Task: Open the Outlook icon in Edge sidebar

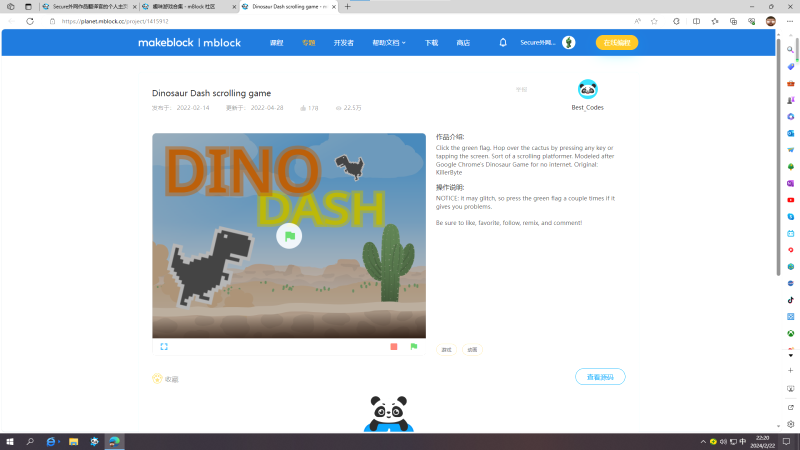Action: coord(790,133)
